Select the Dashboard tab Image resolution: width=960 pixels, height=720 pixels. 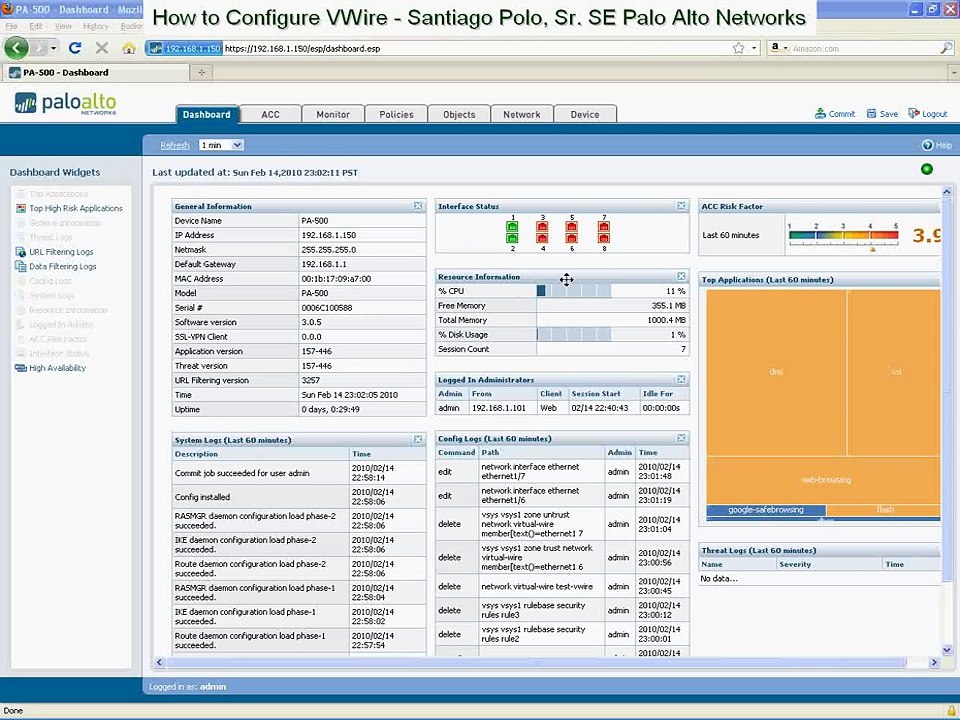click(x=207, y=114)
